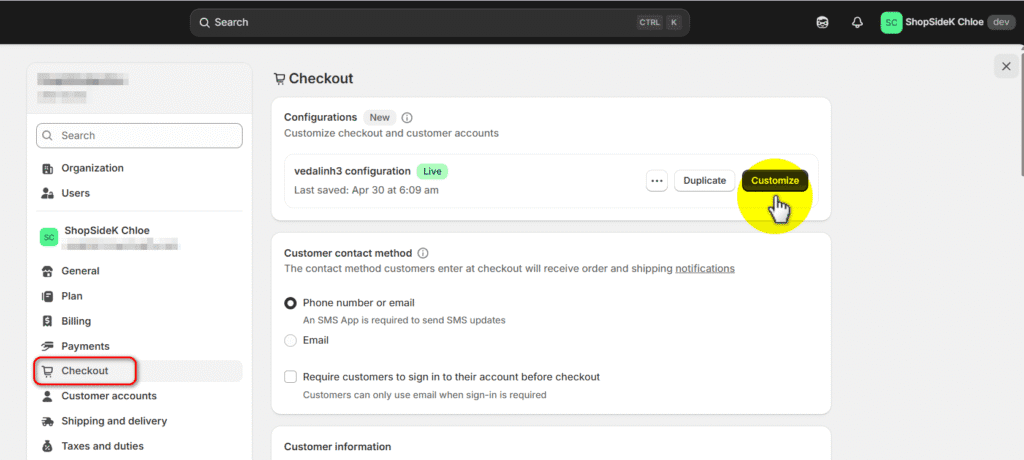Click the Users people icon
The width and height of the screenshot is (1024, 460).
47,193
